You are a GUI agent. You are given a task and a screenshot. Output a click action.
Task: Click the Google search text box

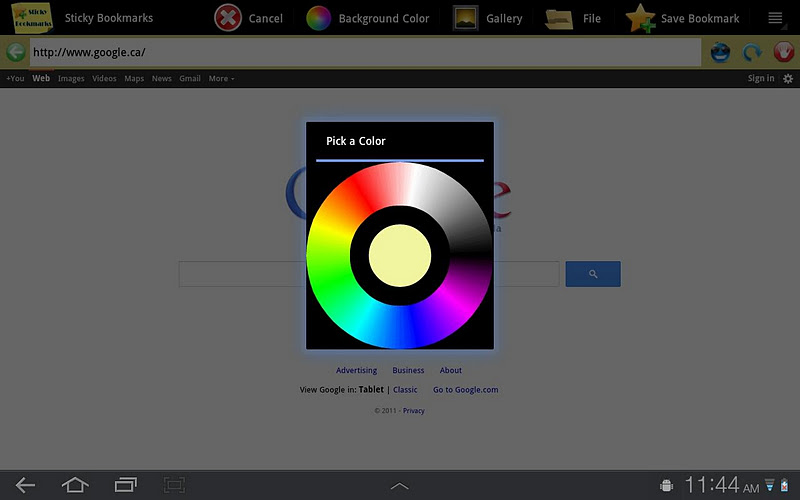pyautogui.click(x=369, y=274)
